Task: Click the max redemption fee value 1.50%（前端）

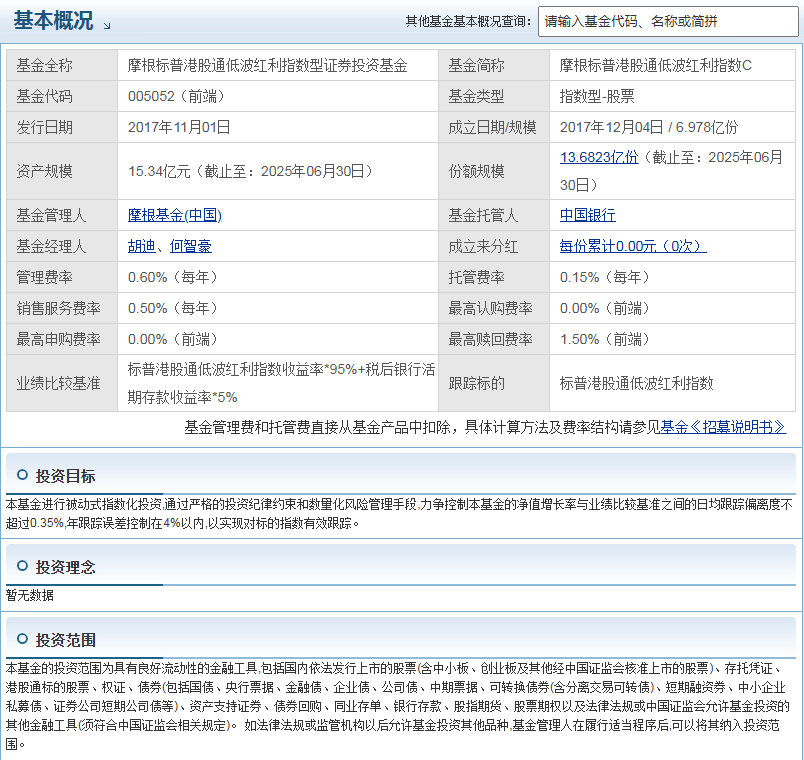Action: click(x=605, y=339)
